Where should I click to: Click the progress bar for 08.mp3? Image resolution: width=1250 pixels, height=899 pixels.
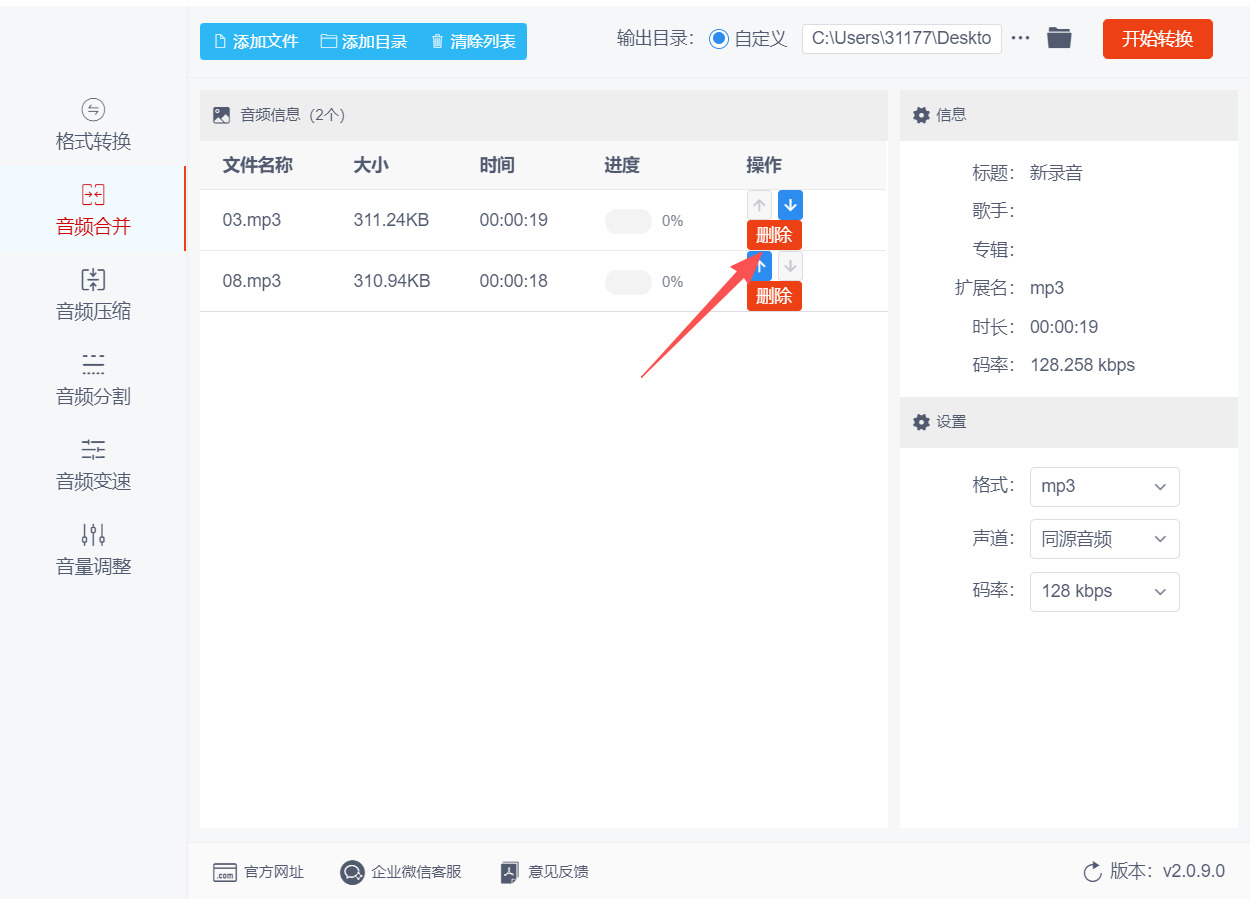pyautogui.click(x=628, y=282)
